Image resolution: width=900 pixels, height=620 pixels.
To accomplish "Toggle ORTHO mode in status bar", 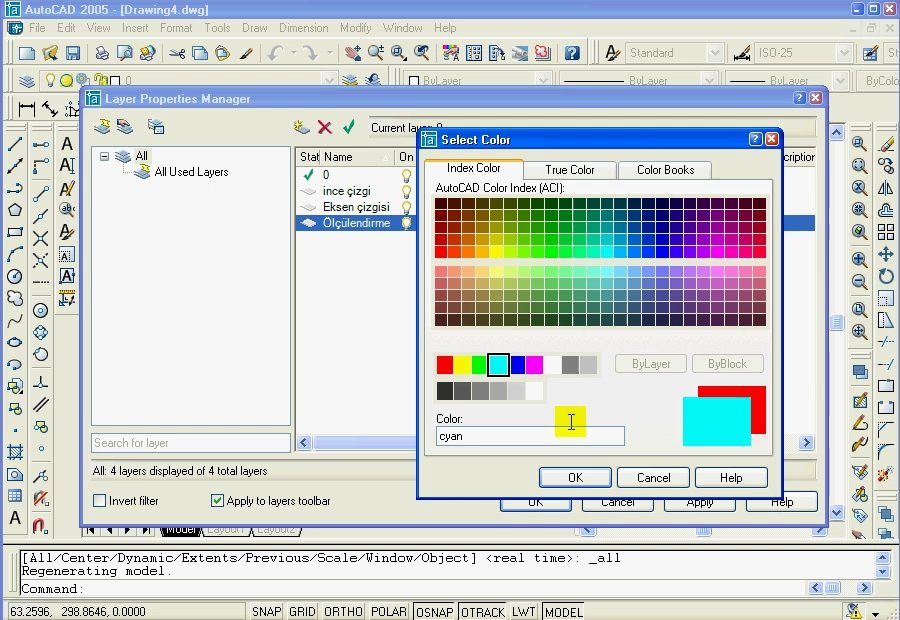I will click(343, 612).
